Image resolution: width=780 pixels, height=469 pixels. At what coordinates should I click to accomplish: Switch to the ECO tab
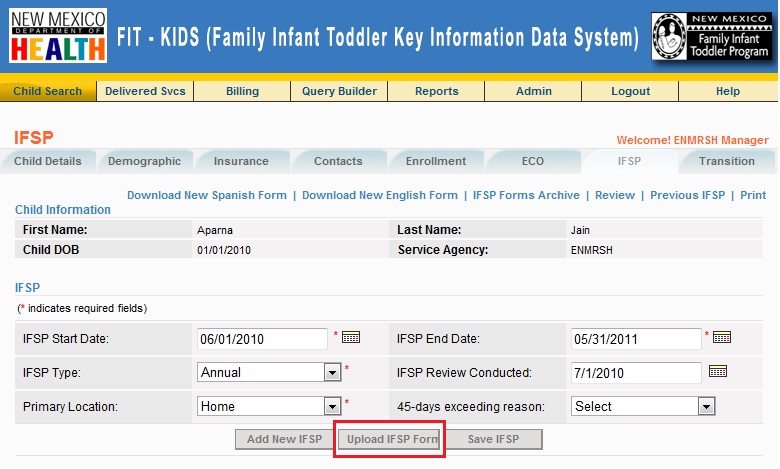click(533, 161)
